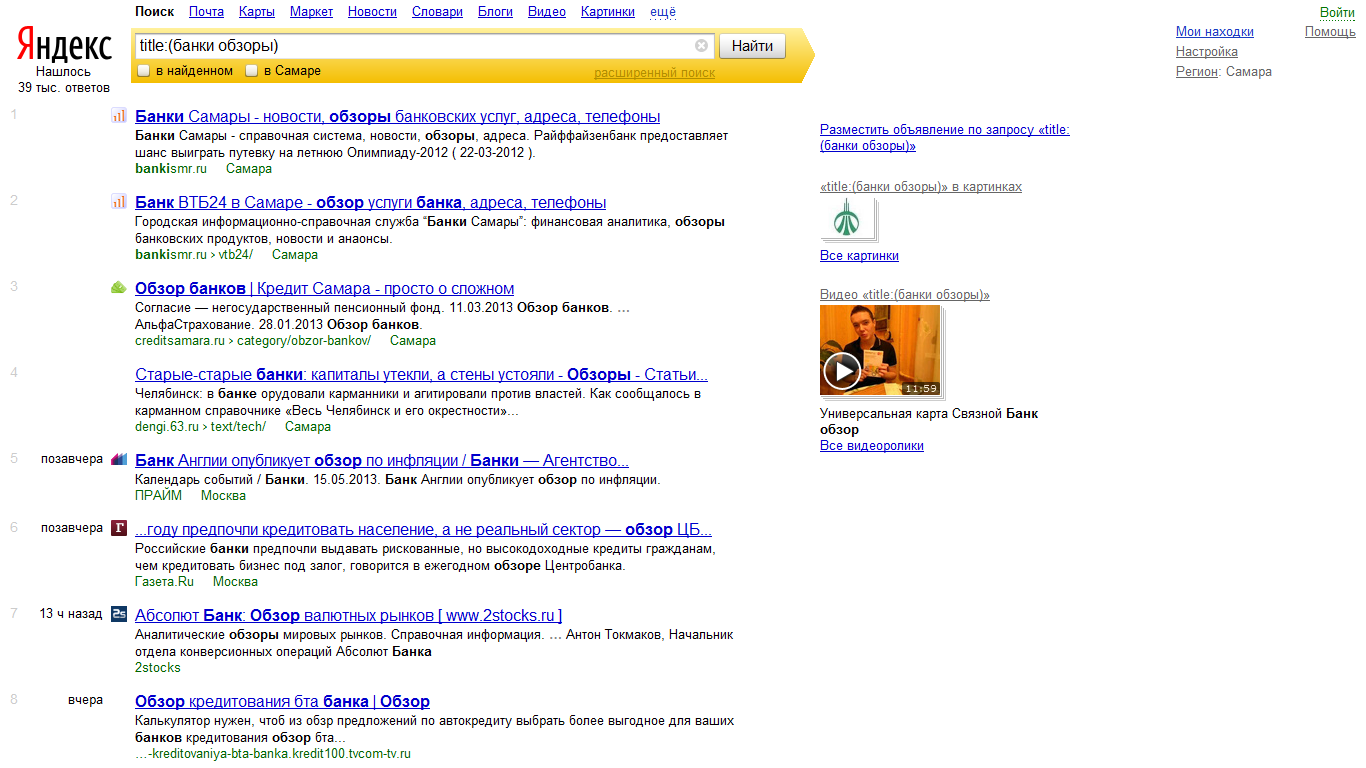Open result 'Обзор банков | Кредит Самара'
The height and width of the screenshot is (768, 1366).
pyautogui.click(x=324, y=288)
